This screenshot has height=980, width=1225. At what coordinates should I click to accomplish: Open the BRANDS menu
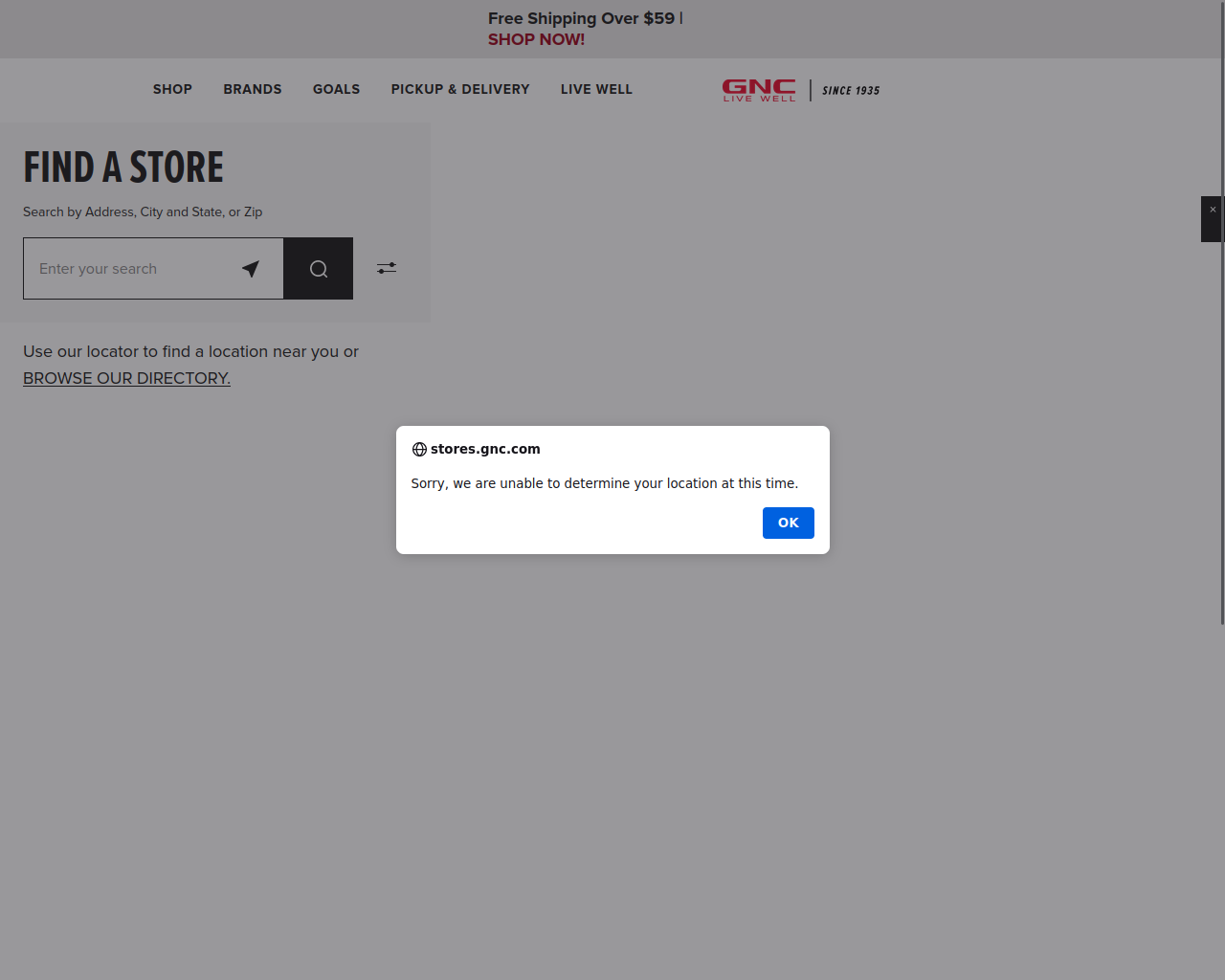click(x=253, y=89)
